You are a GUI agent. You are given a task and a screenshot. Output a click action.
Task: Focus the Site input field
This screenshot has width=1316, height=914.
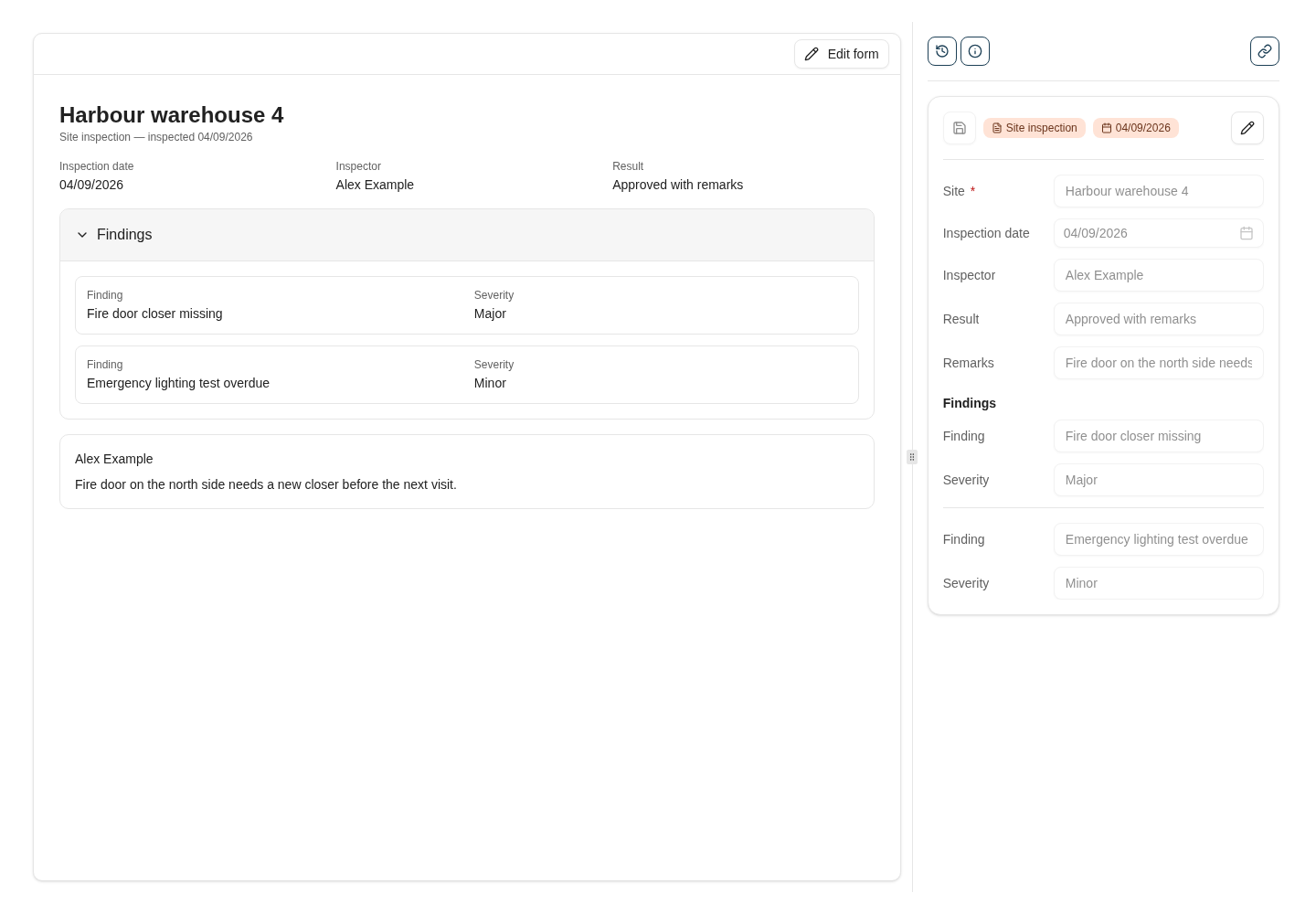(x=1158, y=191)
